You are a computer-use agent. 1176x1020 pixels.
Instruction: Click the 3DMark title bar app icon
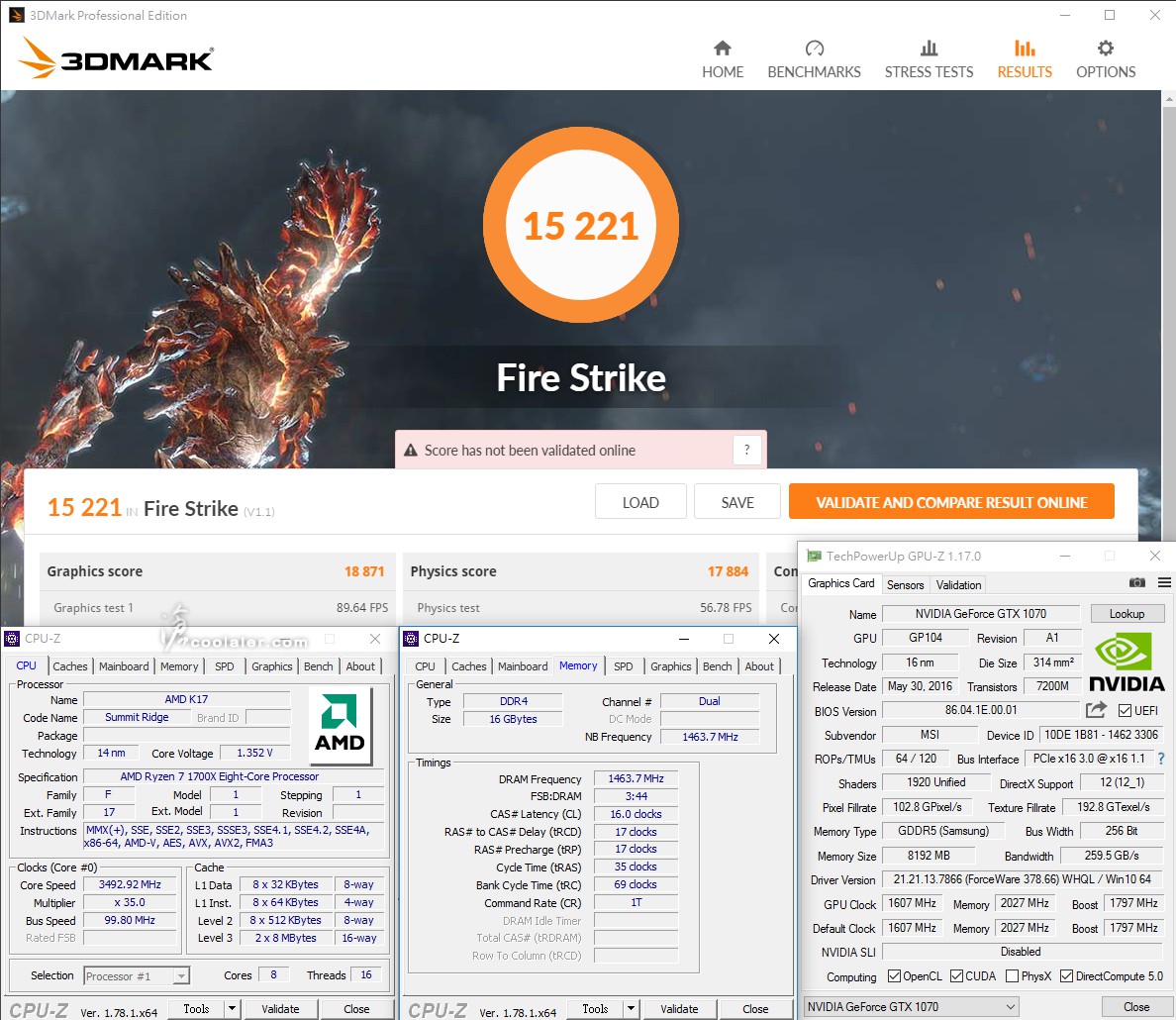(x=16, y=15)
